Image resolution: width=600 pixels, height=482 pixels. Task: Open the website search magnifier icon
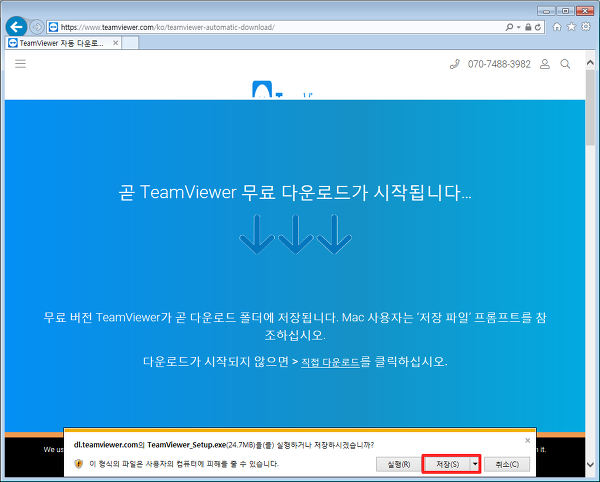click(x=565, y=64)
